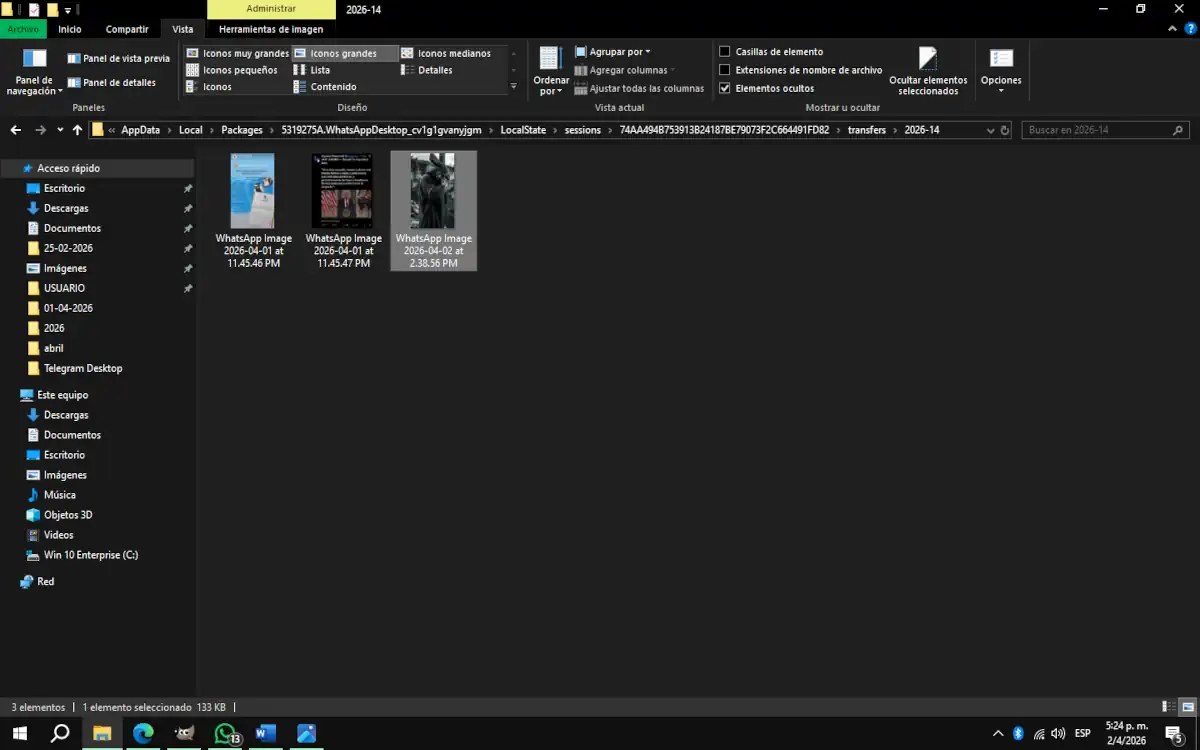Expand the 'Opciones' dropdown arrow

point(1001,90)
